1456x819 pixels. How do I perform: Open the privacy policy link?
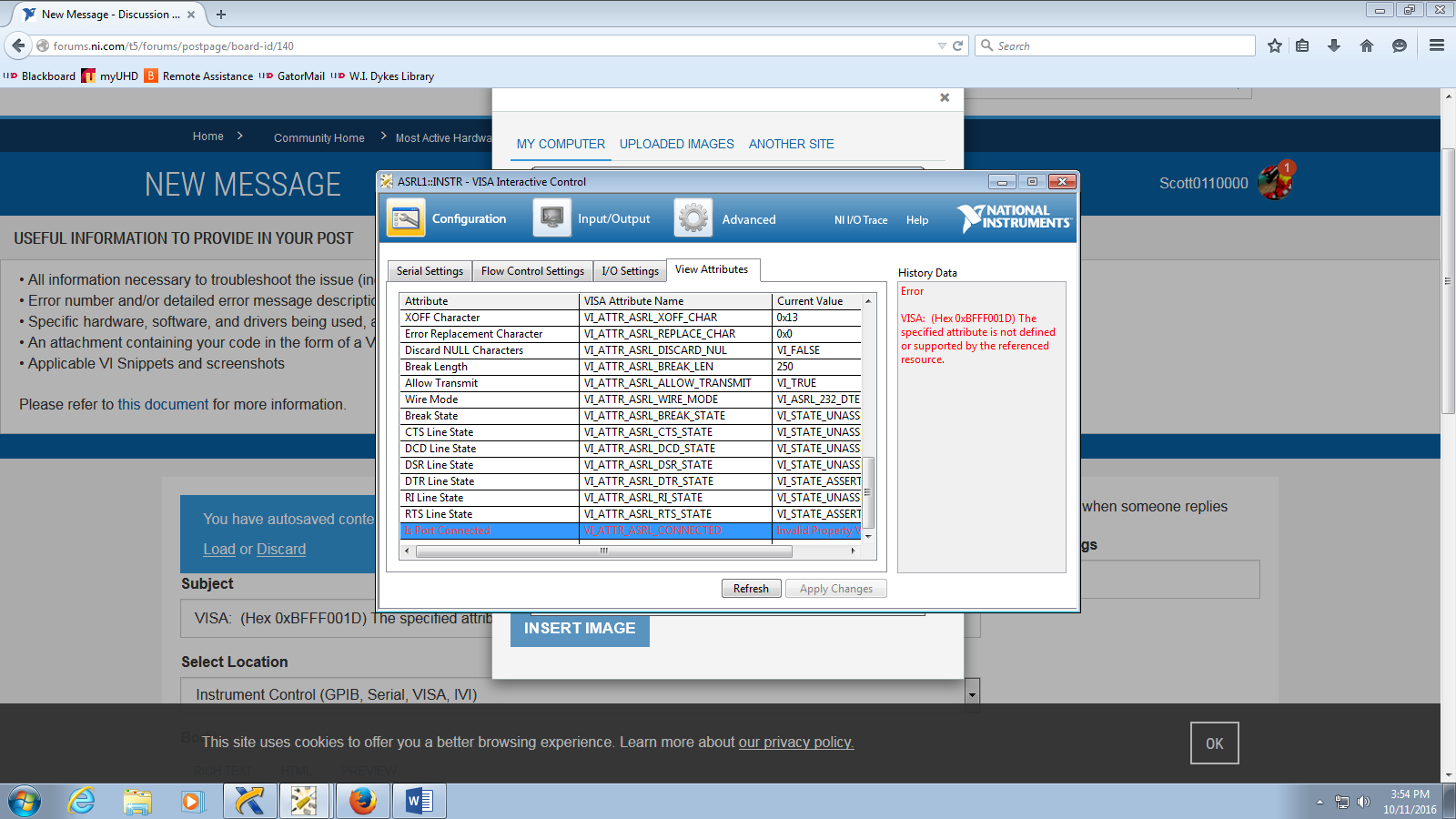click(x=796, y=743)
